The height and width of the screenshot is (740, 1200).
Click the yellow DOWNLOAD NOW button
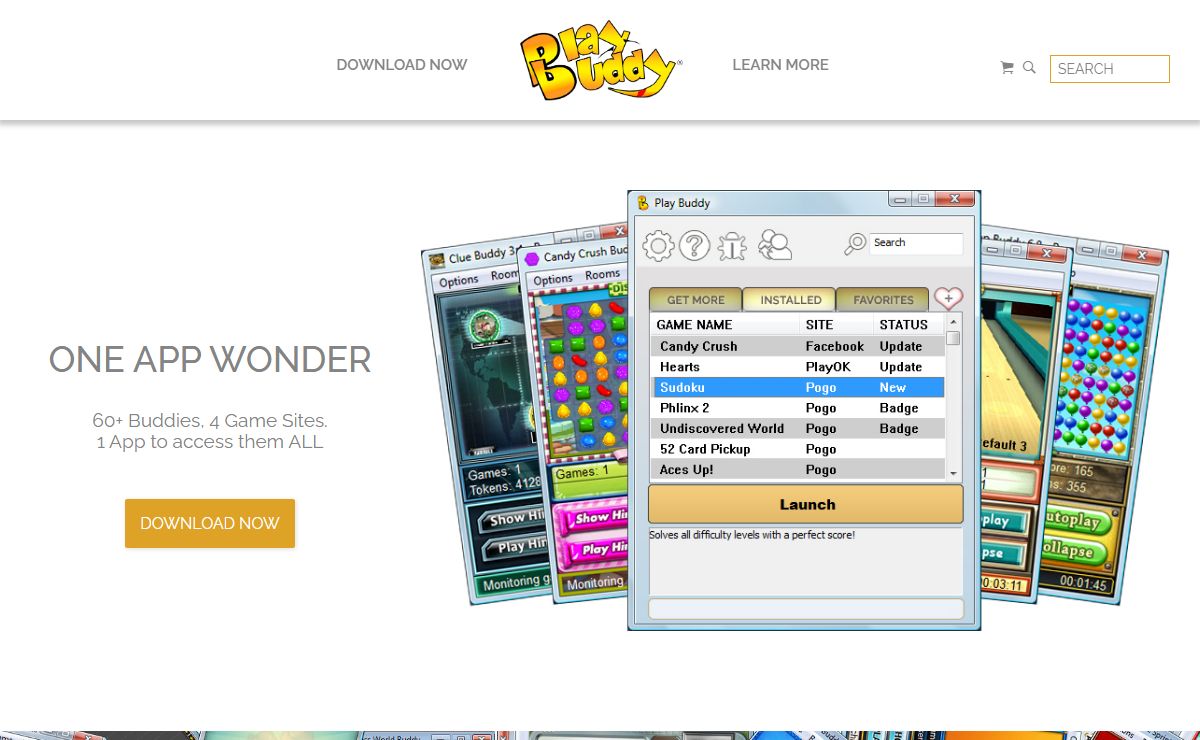(210, 523)
